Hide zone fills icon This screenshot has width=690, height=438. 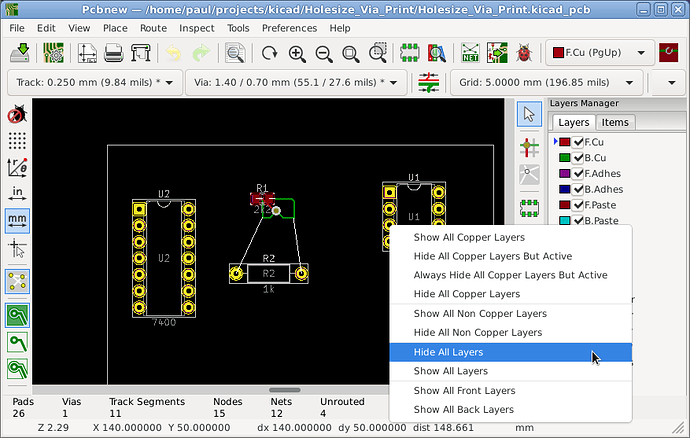[17, 342]
